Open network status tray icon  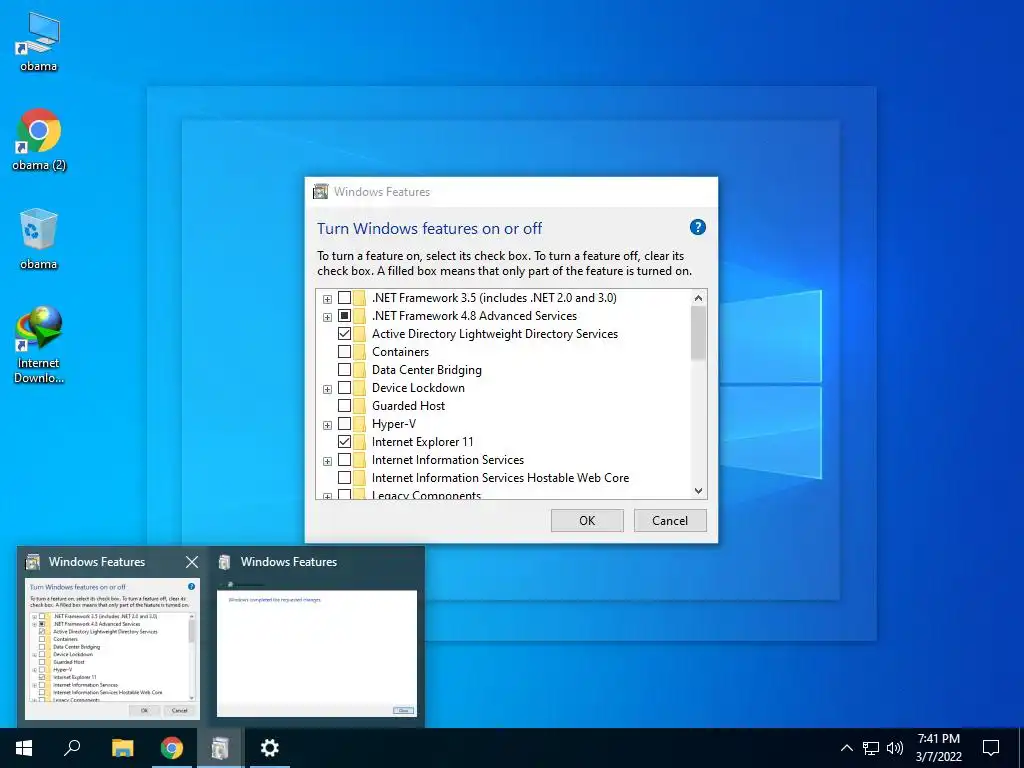click(871, 748)
